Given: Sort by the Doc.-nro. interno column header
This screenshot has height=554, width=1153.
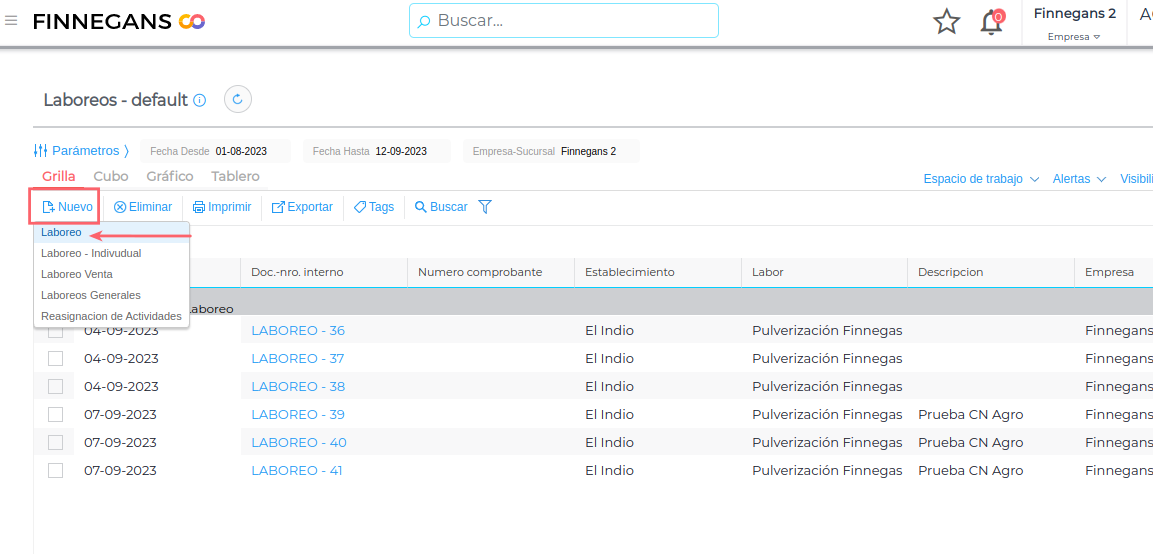Looking at the screenshot, I should click(x=324, y=272).
